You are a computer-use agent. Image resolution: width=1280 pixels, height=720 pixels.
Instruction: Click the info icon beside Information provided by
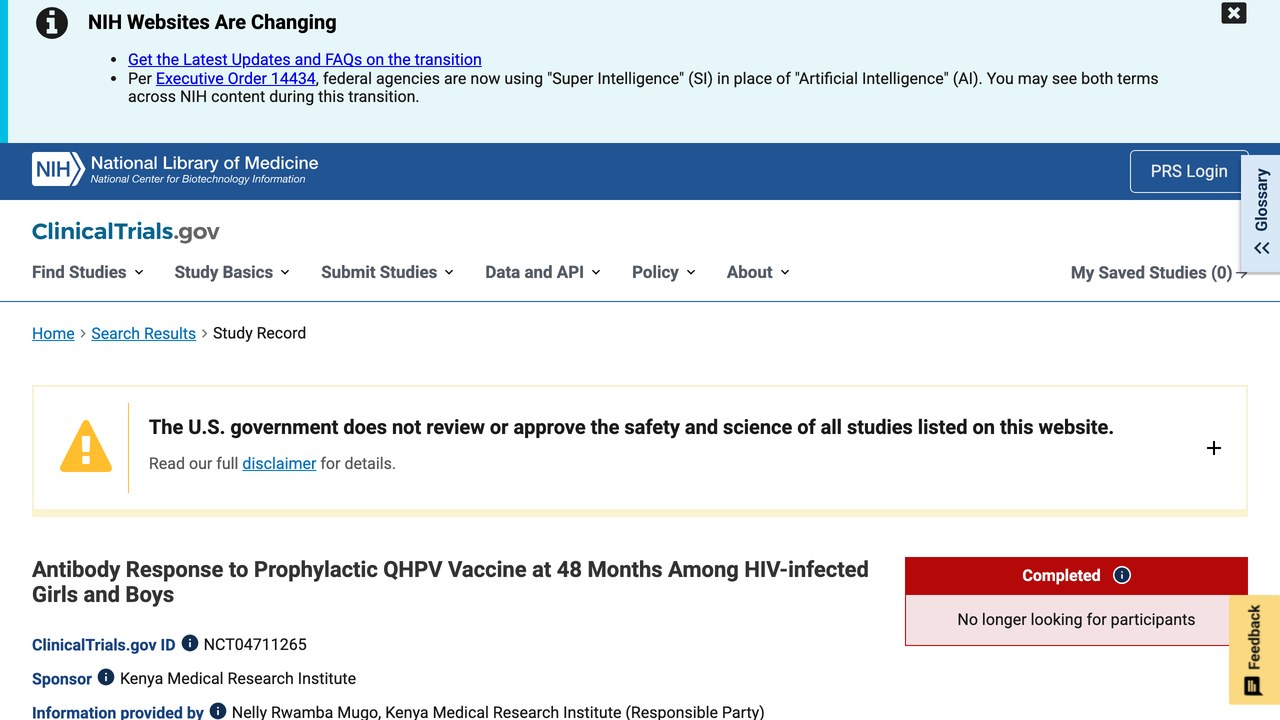(217, 712)
